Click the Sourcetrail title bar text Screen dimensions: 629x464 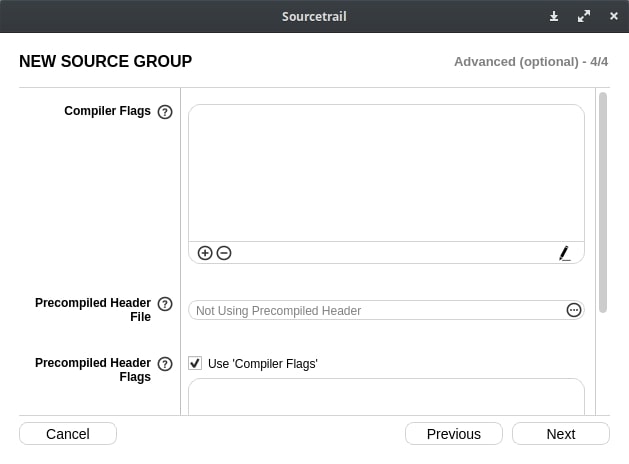tap(314, 16)
